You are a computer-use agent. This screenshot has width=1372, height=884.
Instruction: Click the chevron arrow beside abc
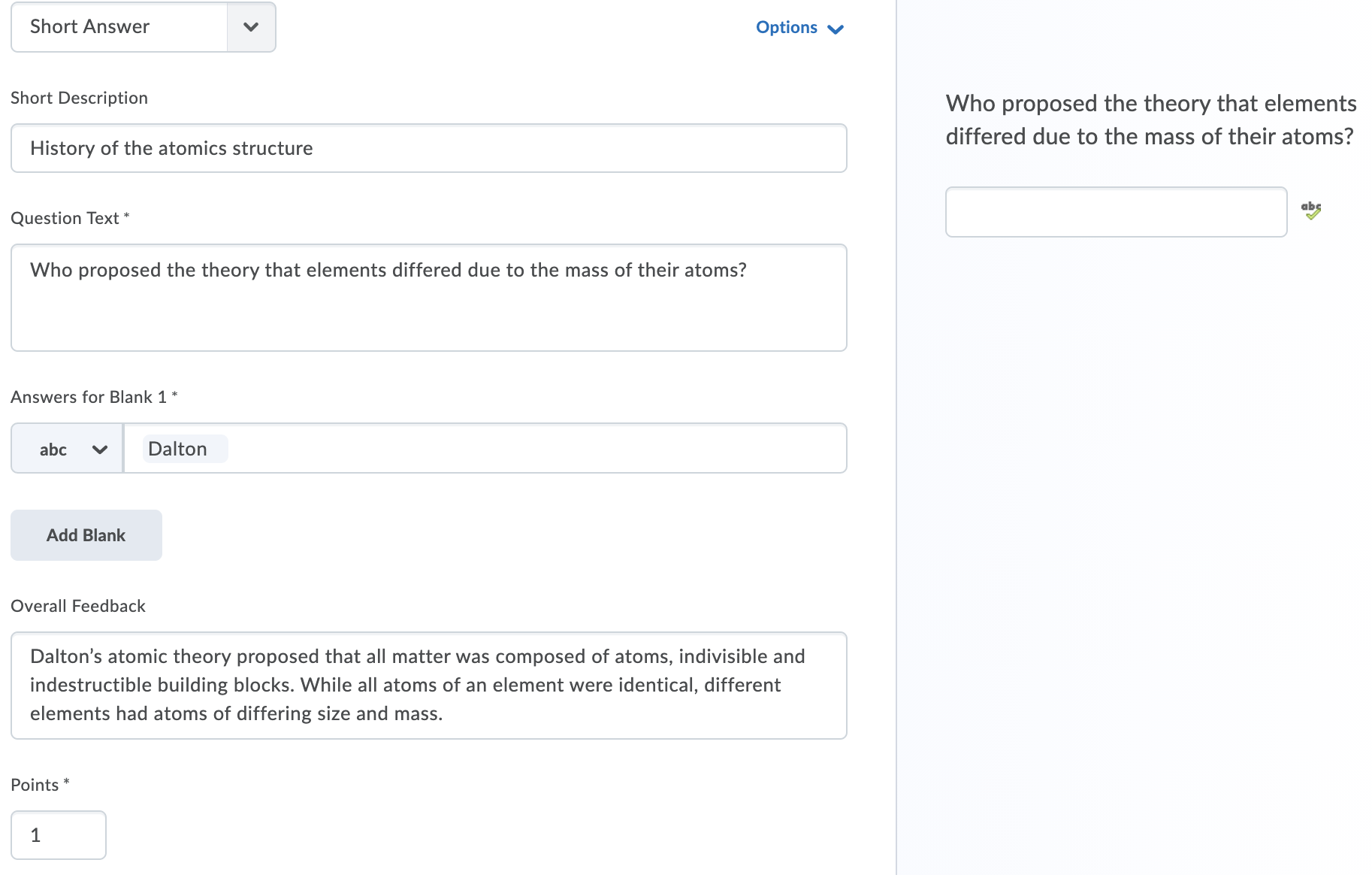(x=99, y=450)
